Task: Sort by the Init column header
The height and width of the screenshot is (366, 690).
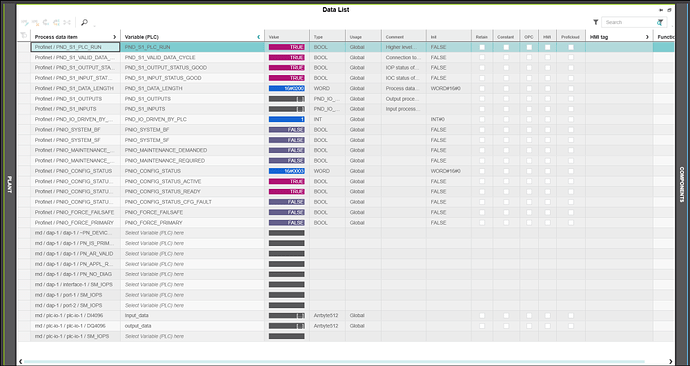Action: point(449,37)
